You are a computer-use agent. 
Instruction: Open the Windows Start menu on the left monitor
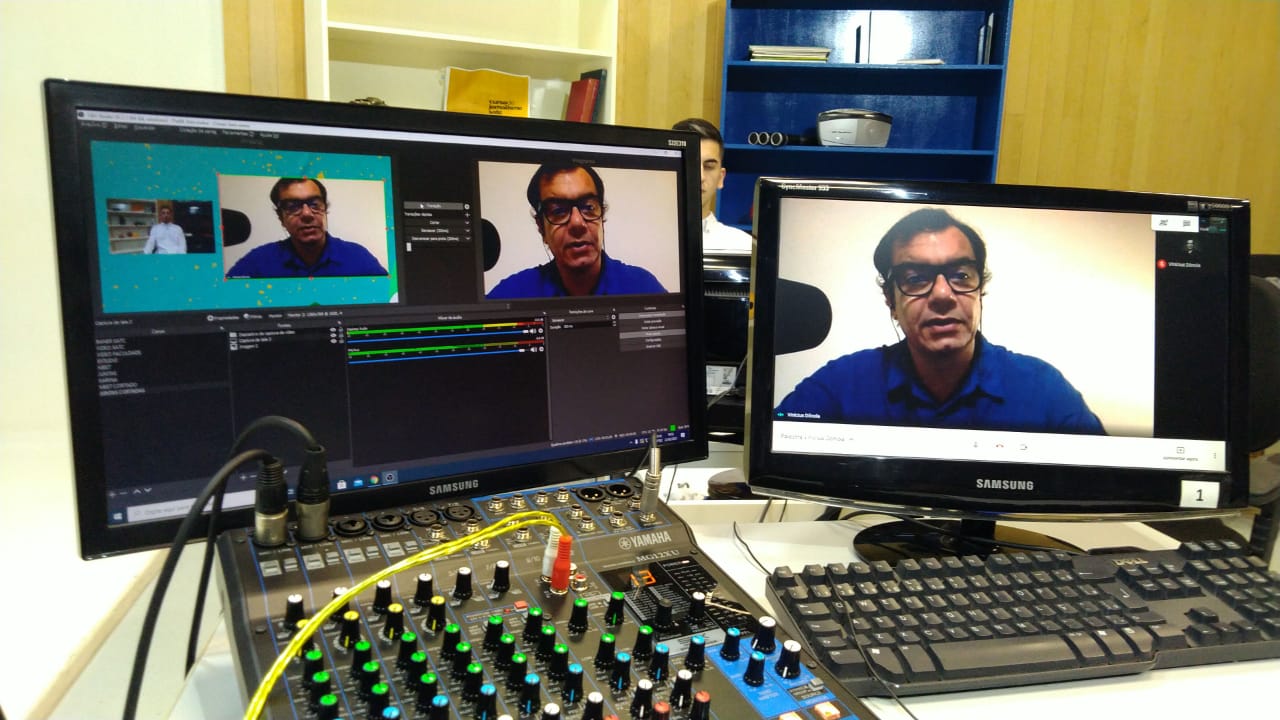(117, 516)
